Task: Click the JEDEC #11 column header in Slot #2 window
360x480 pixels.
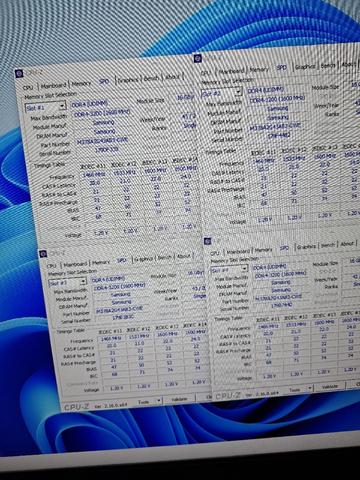Action: coord(263,152)
